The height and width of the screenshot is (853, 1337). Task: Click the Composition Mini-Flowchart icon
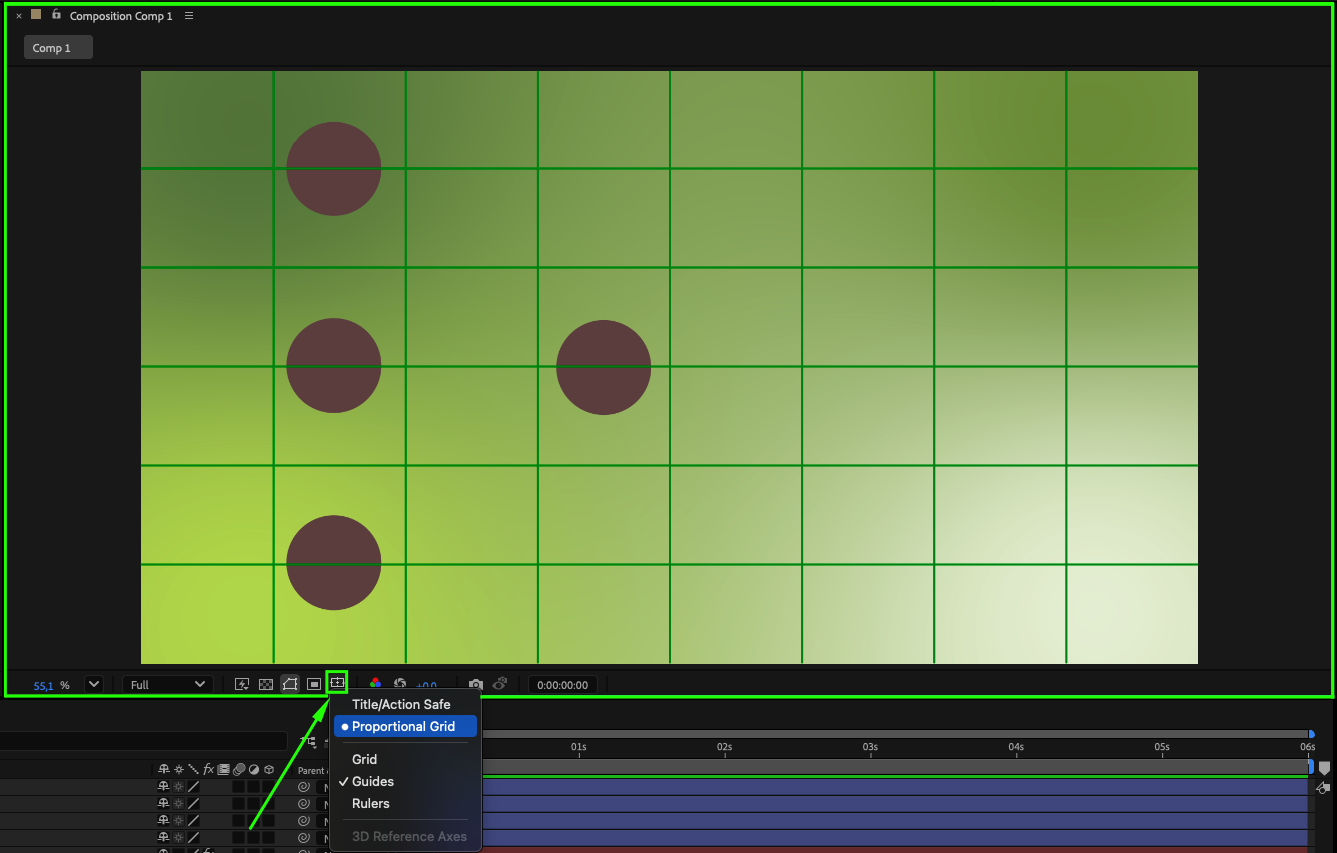click(310, 742)
